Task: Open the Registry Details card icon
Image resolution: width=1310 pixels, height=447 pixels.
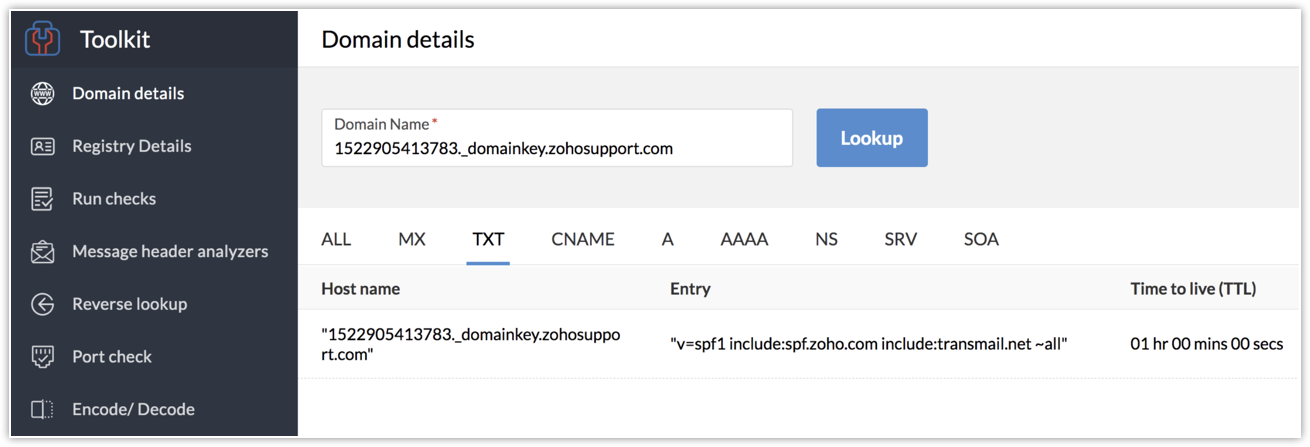Action: pyautogui.click(x=42, y=146)
